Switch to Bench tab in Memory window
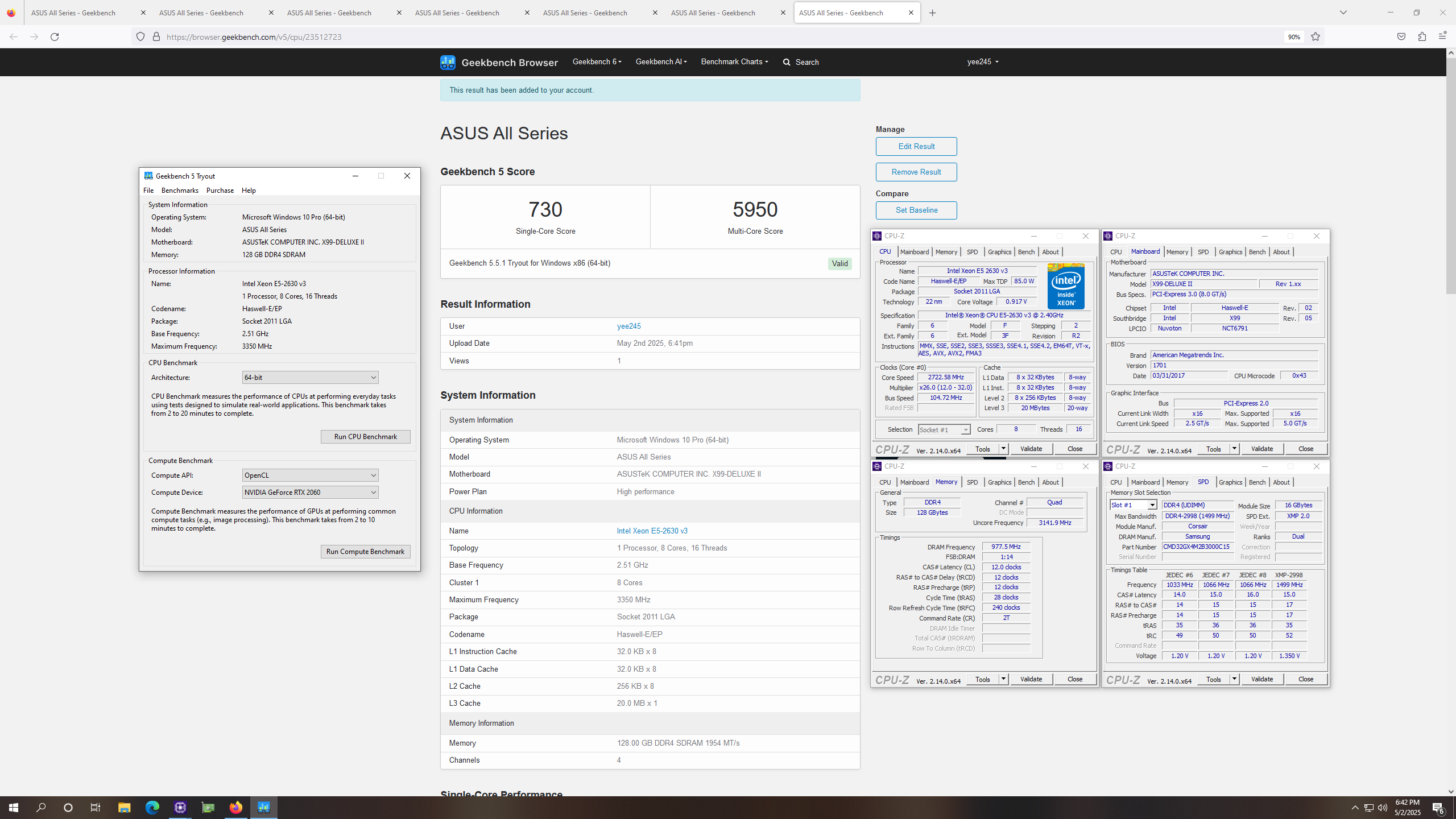Screen dimensions: 1456x819 coord(1026,482)
